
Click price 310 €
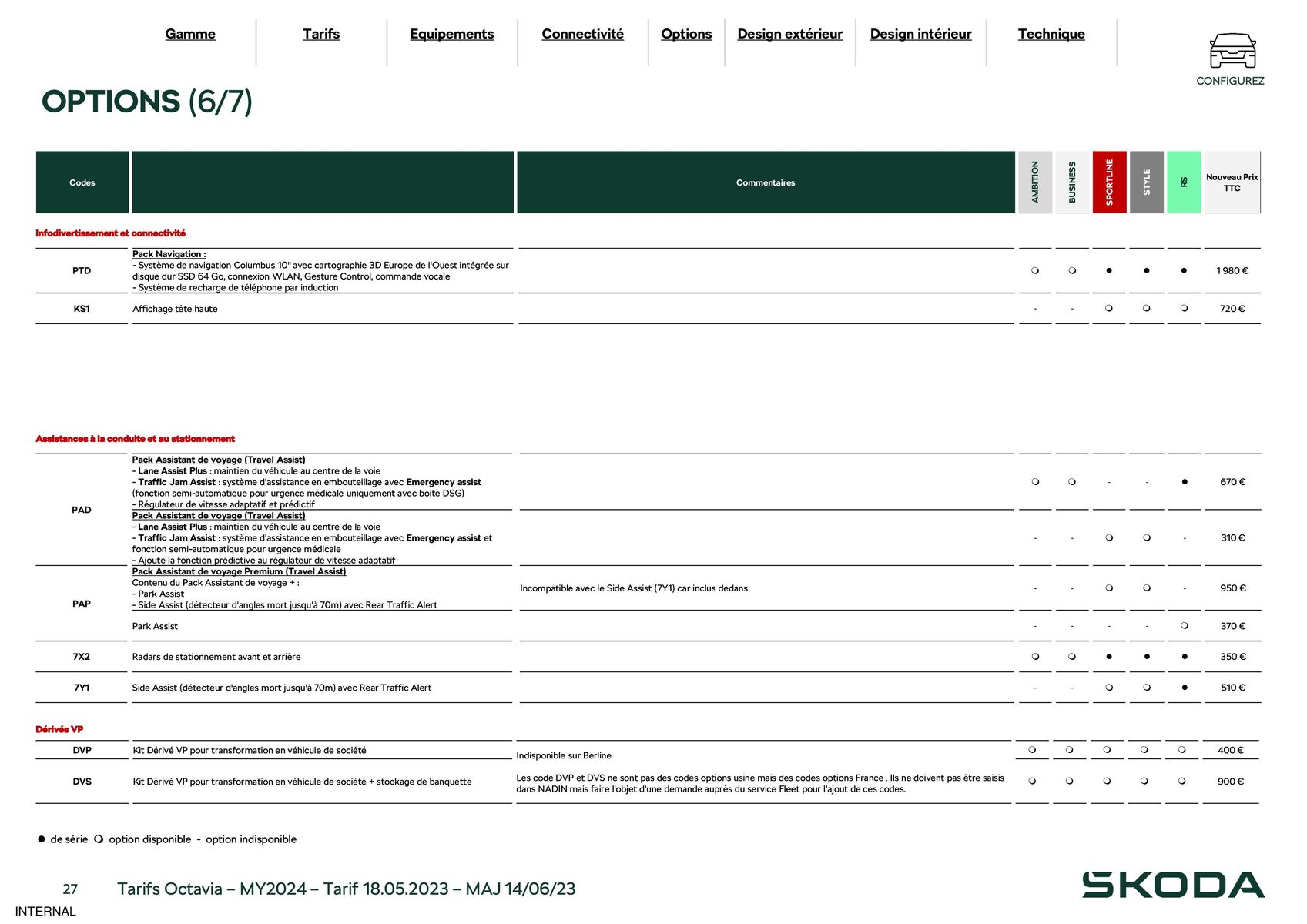pyautogui.click(x=1232, y=538)
